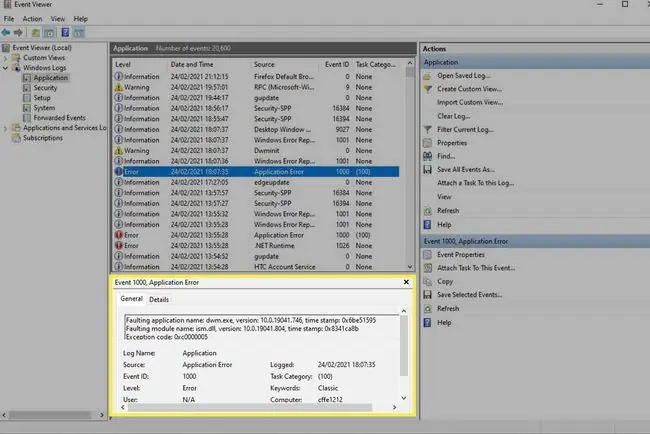Click the Help toolbar icon

pyautogui.click(x=65, y=32)
